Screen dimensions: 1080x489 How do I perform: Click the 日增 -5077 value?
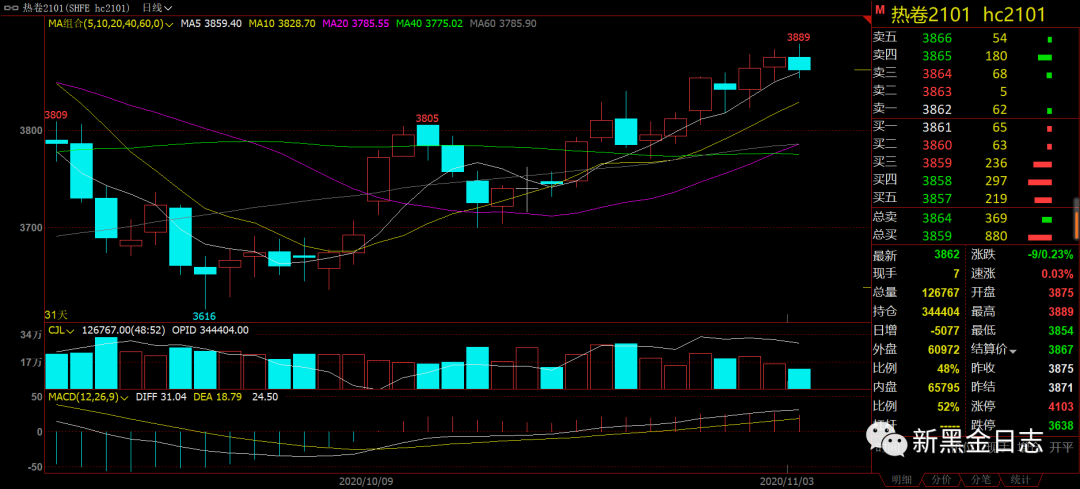(944, 330)
